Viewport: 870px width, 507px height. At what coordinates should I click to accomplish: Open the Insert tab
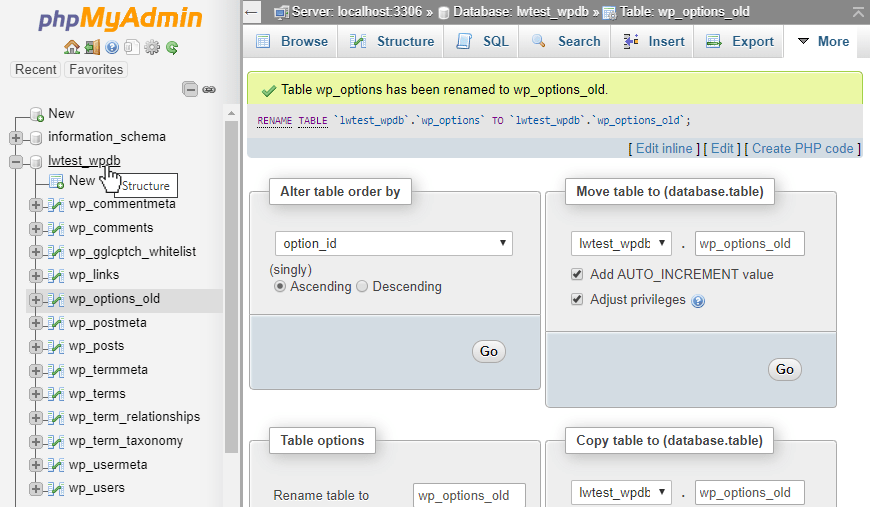[652, 41]
